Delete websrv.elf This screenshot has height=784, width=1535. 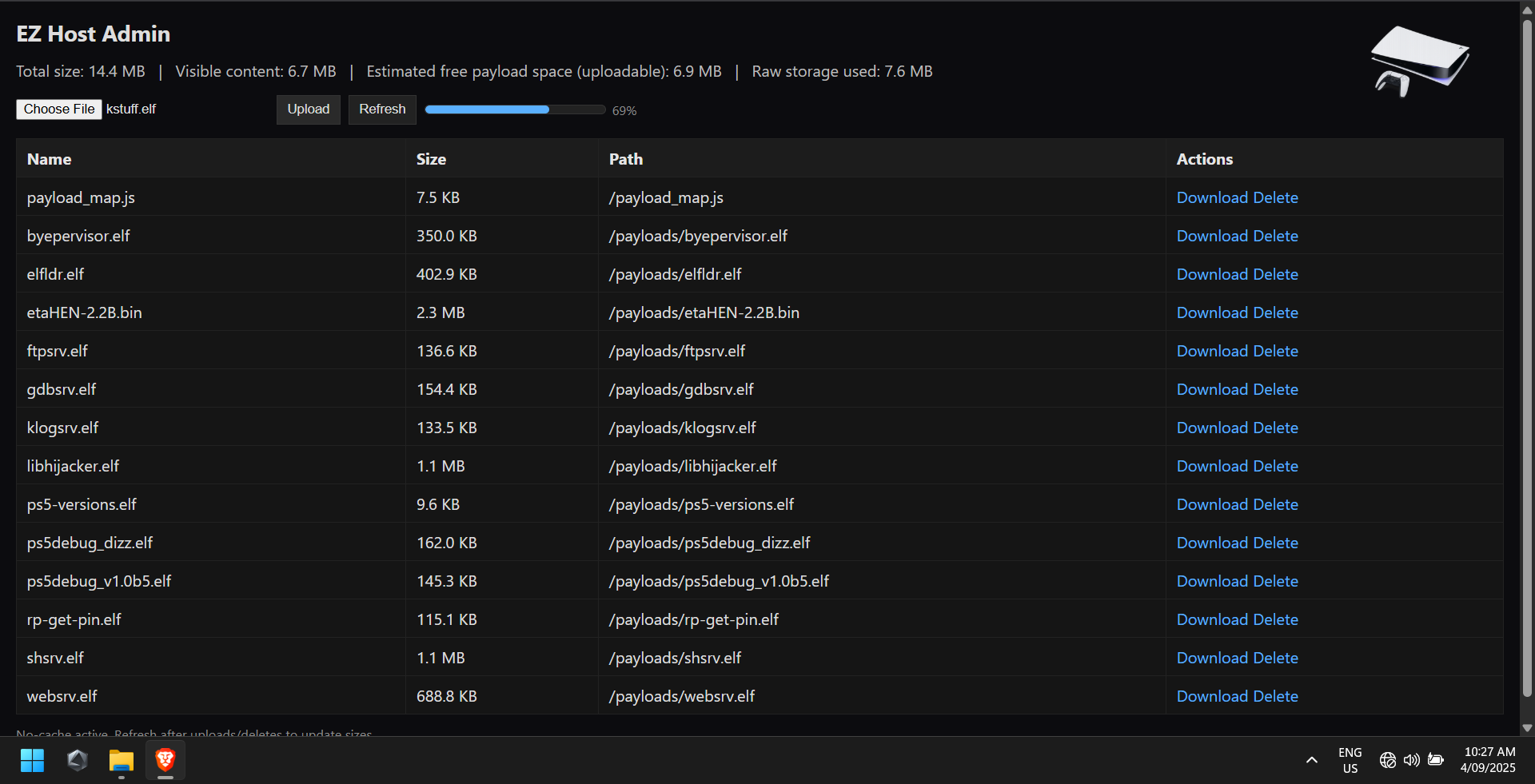pos(1275,696)
